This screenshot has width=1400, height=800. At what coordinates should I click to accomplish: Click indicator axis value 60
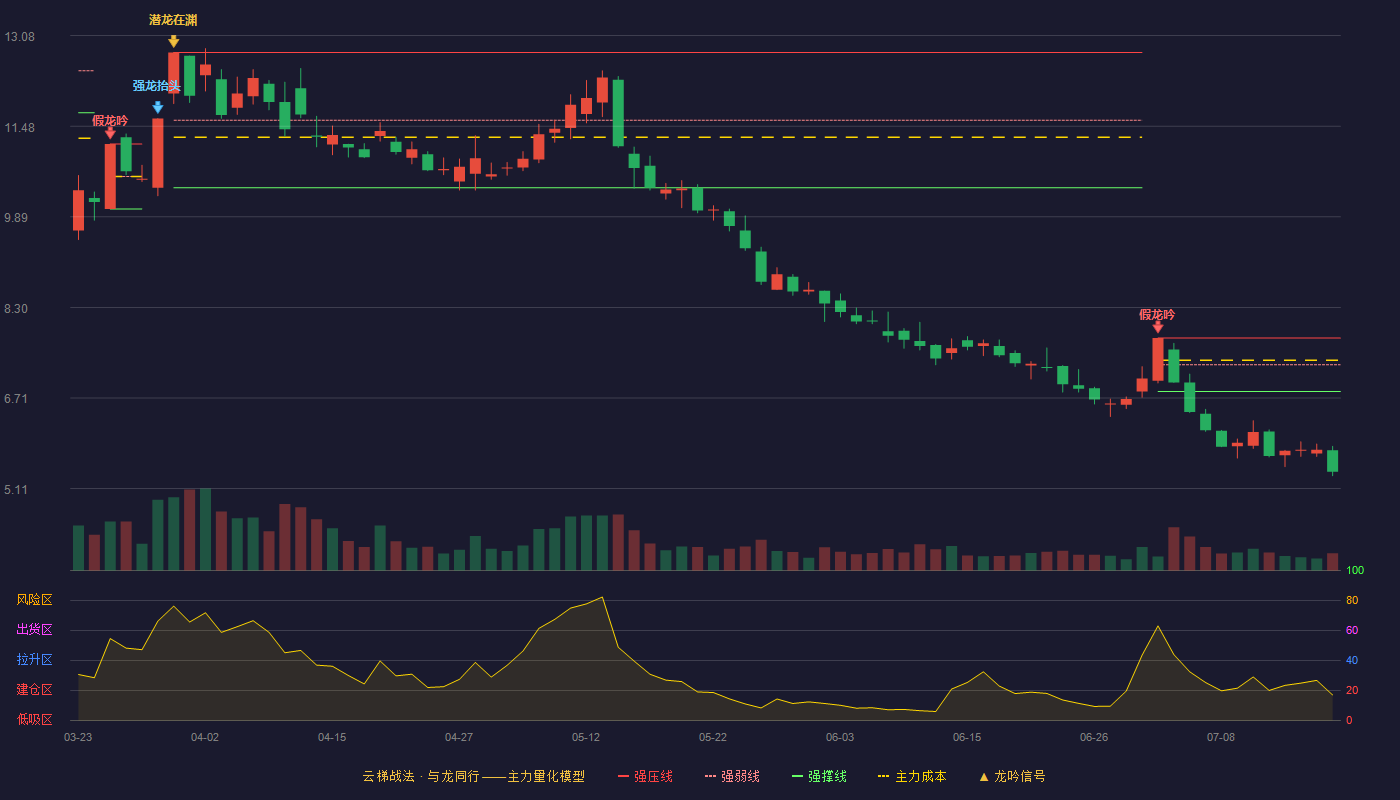click(1352, 631)
